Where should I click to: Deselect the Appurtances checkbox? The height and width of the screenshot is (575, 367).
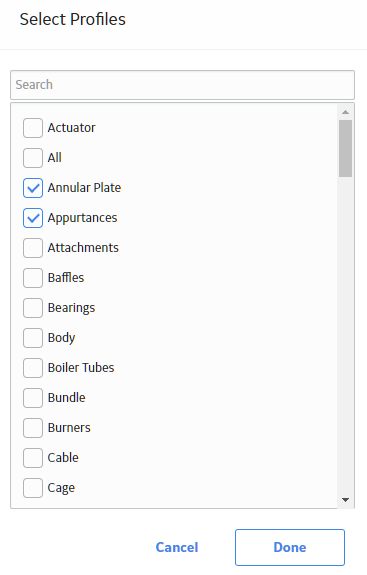[x=33, y=218]
